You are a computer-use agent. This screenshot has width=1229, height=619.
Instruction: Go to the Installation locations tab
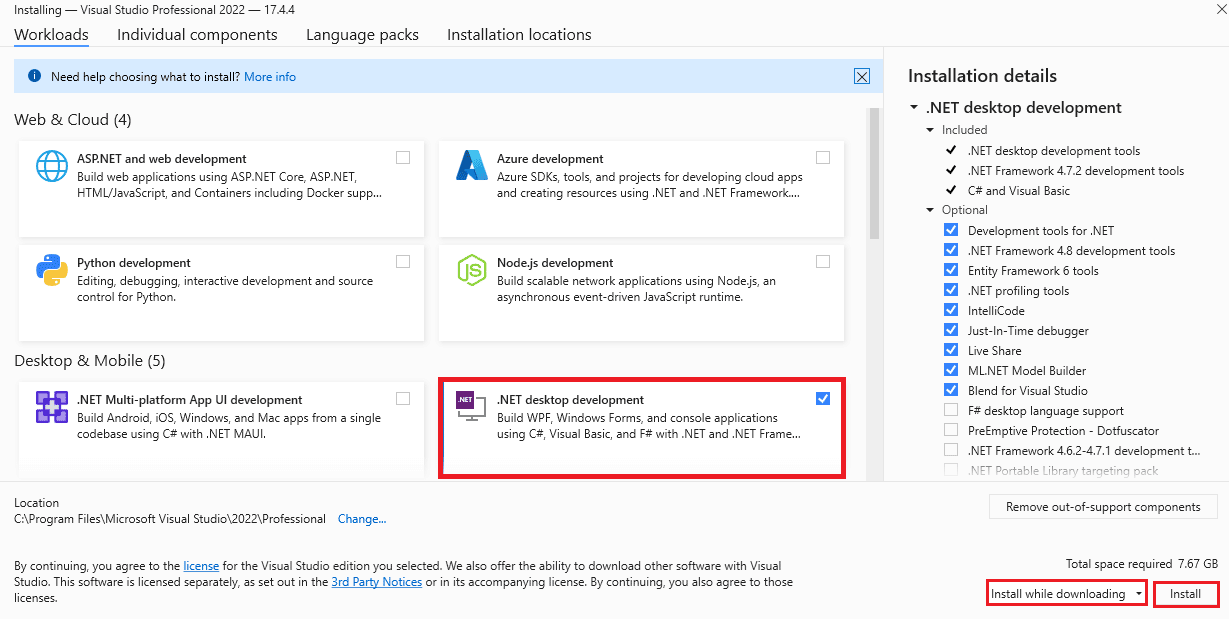(x=519, y=34)
